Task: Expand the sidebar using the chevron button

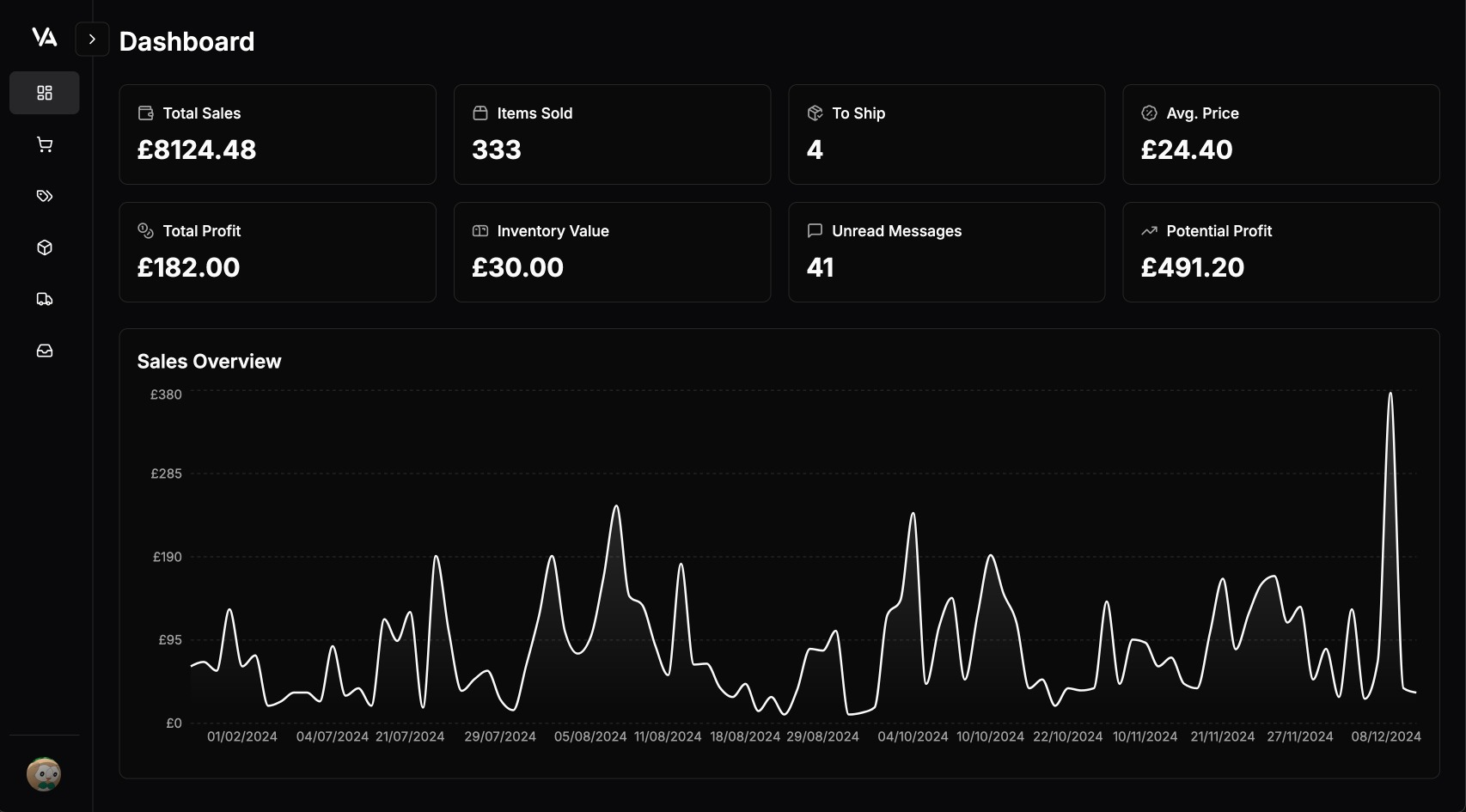Action: pos(92,39)
